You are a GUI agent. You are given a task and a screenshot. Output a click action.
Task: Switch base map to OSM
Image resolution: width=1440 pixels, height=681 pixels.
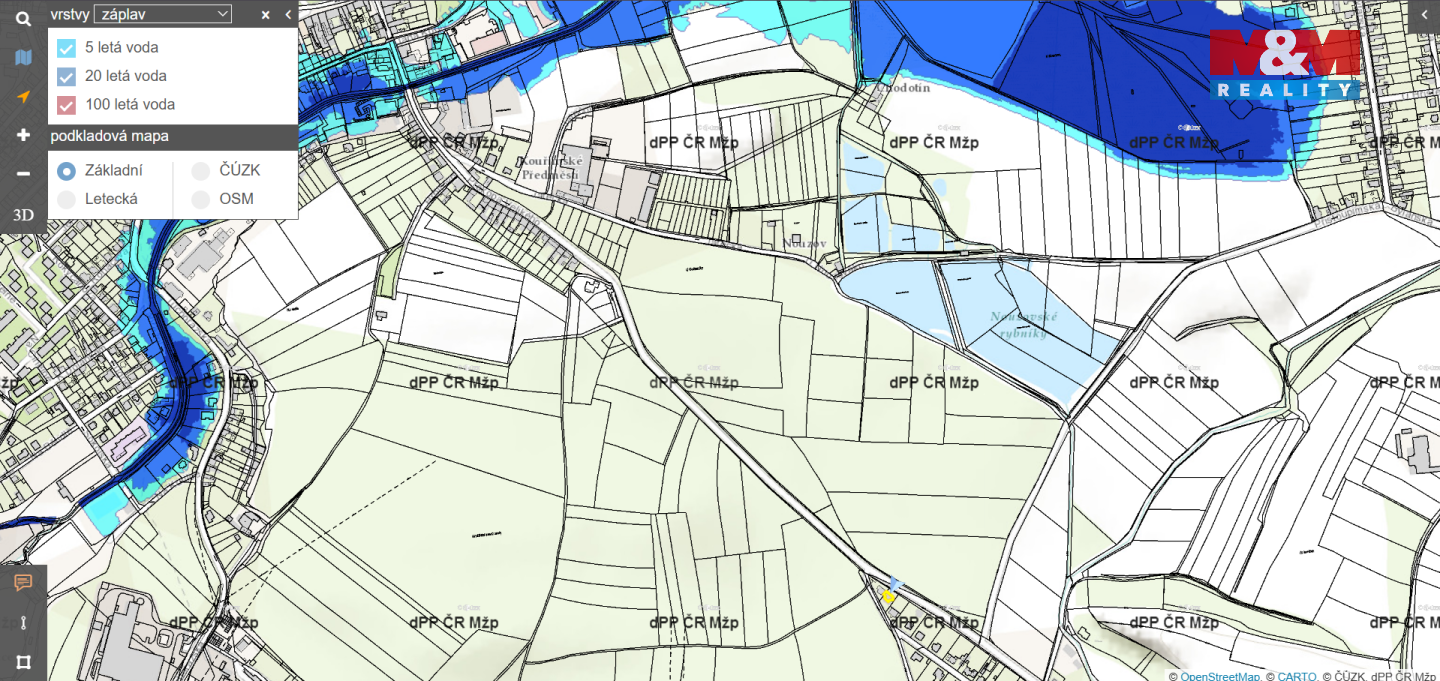[x=201, y=199]
